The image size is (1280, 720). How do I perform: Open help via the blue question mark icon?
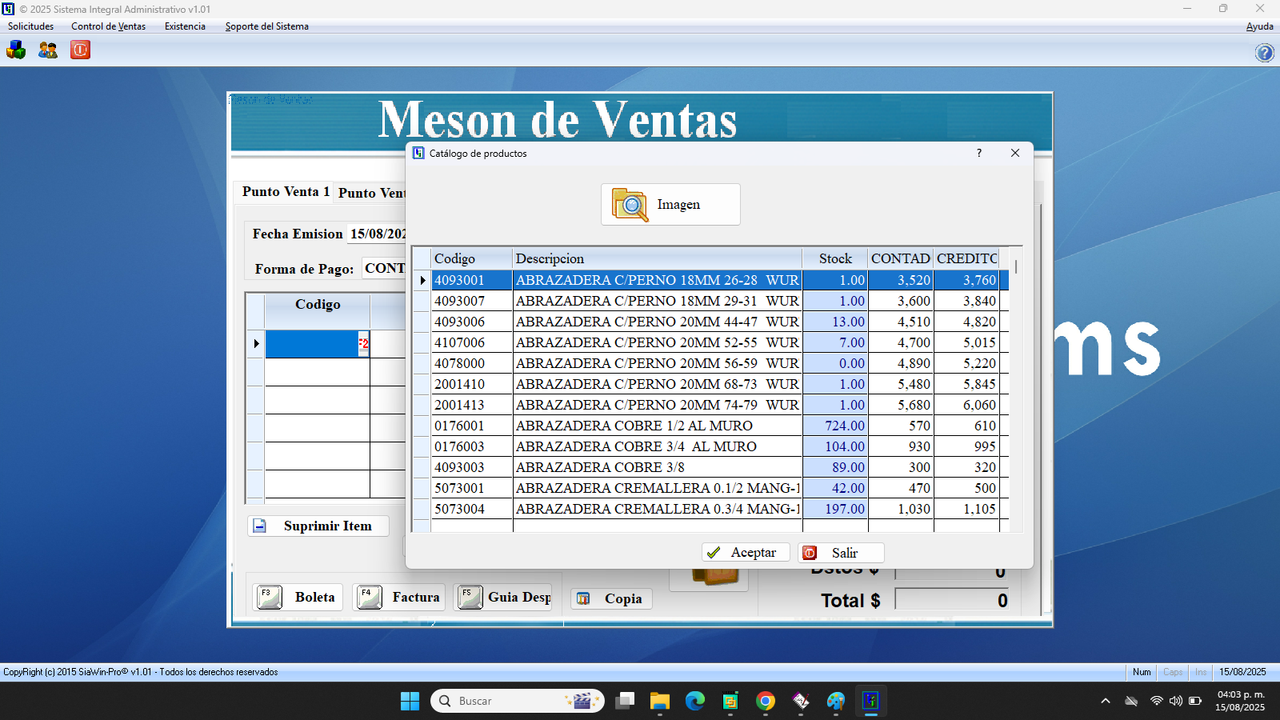[1264, 53]
